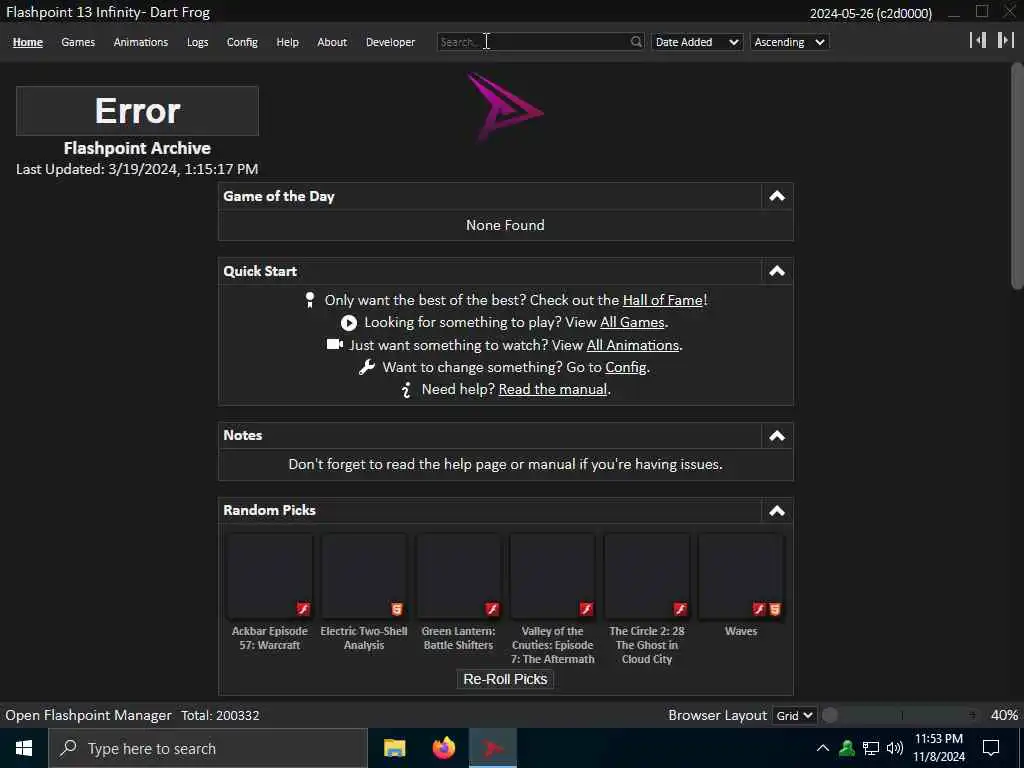Open the Browser Layout Grid dropdown

pos(793,716)
